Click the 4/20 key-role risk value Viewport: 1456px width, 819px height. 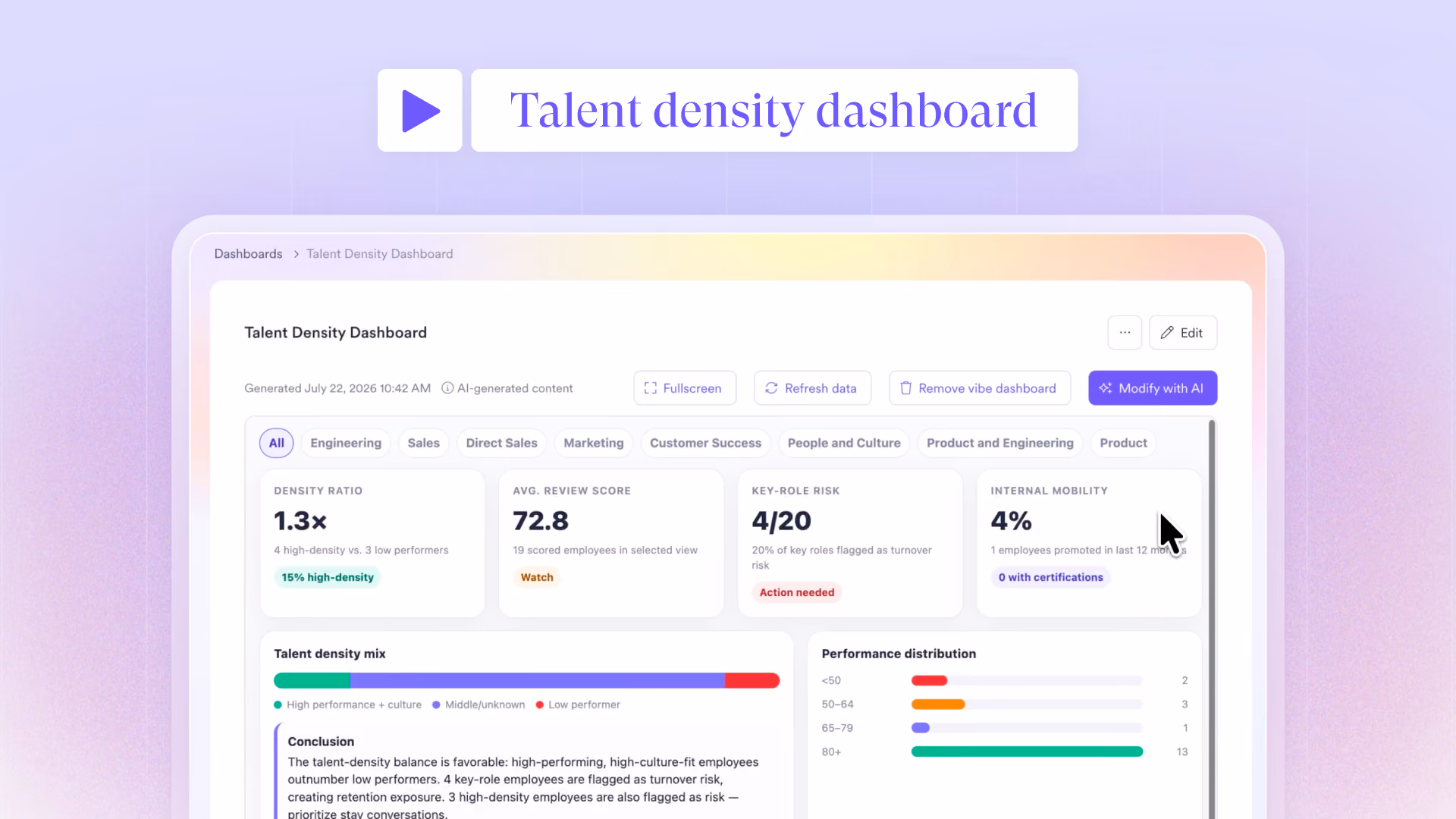(x=781, y=521)
